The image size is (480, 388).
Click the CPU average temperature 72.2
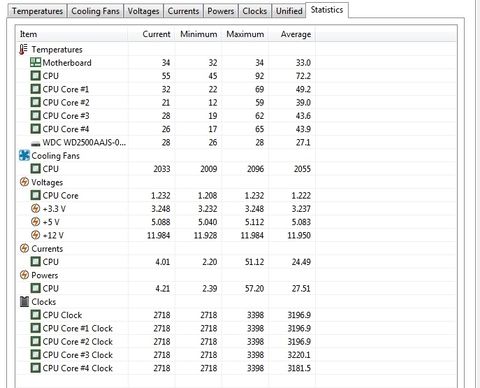[x=303, y=76]
